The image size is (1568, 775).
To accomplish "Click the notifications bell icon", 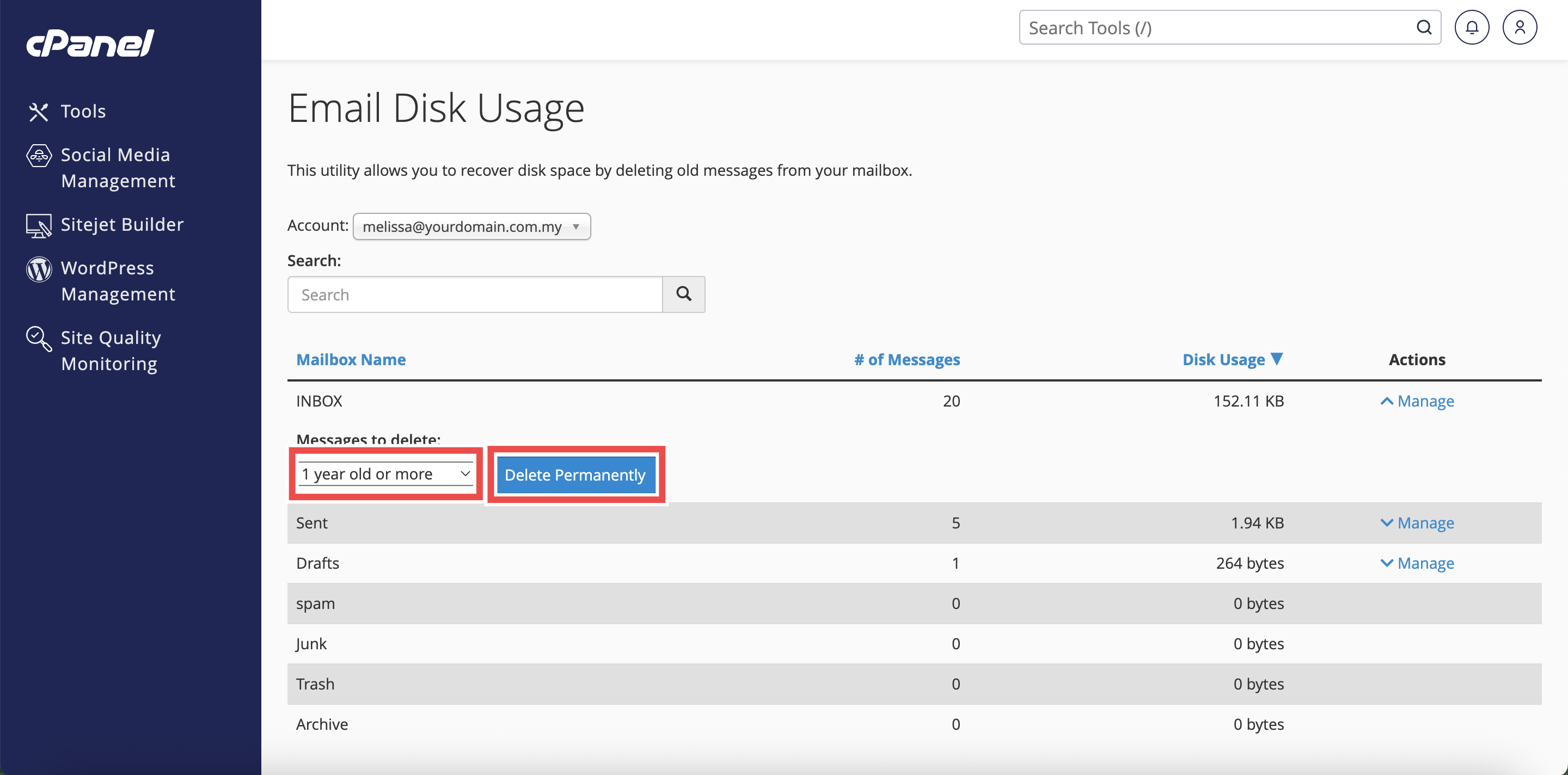I will [x=1471, y=27].
